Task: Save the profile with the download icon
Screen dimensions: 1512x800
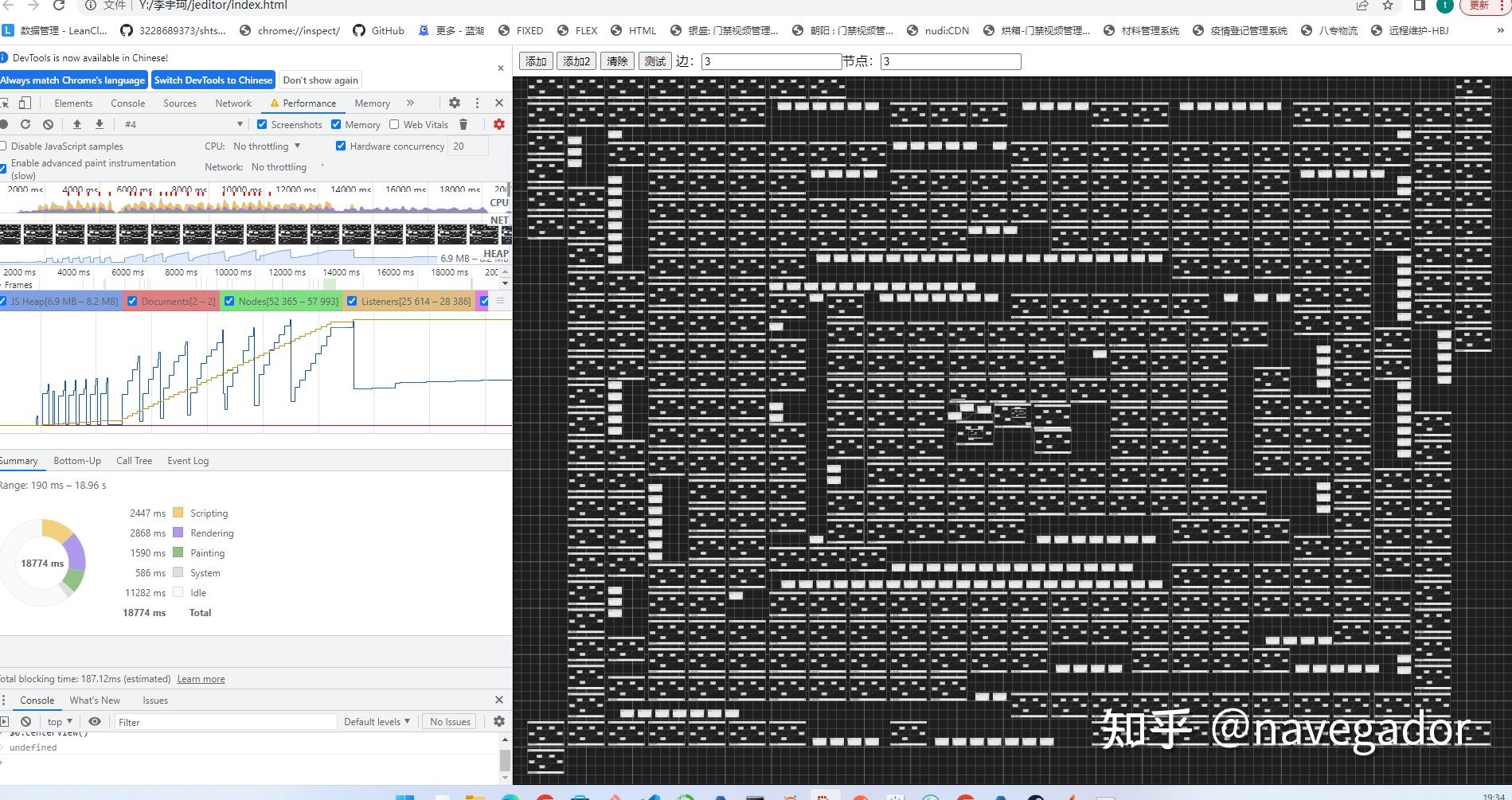Action: (x=99, y=124)
